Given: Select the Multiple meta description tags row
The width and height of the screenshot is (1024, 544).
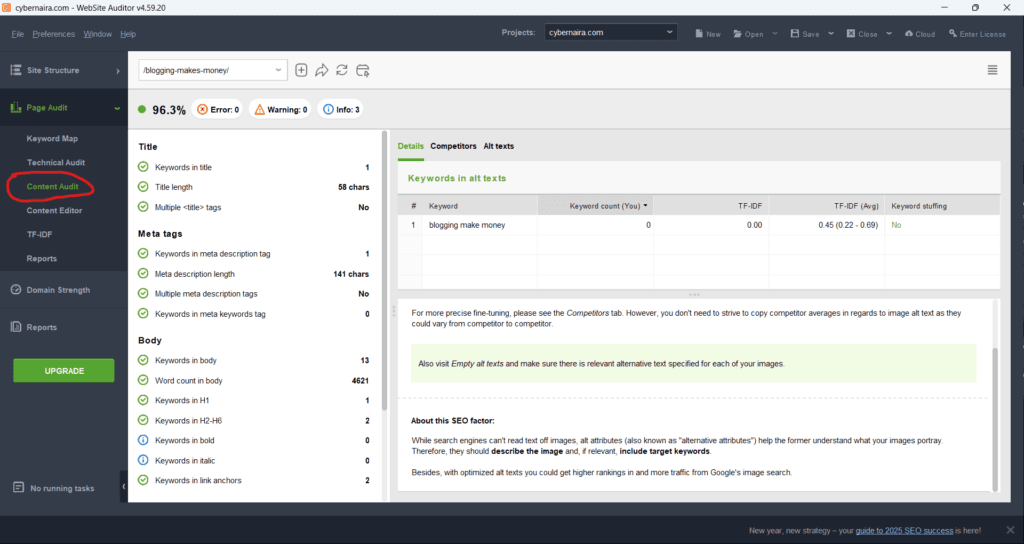Looking at the screenshot, I should (x=253, y=293).
